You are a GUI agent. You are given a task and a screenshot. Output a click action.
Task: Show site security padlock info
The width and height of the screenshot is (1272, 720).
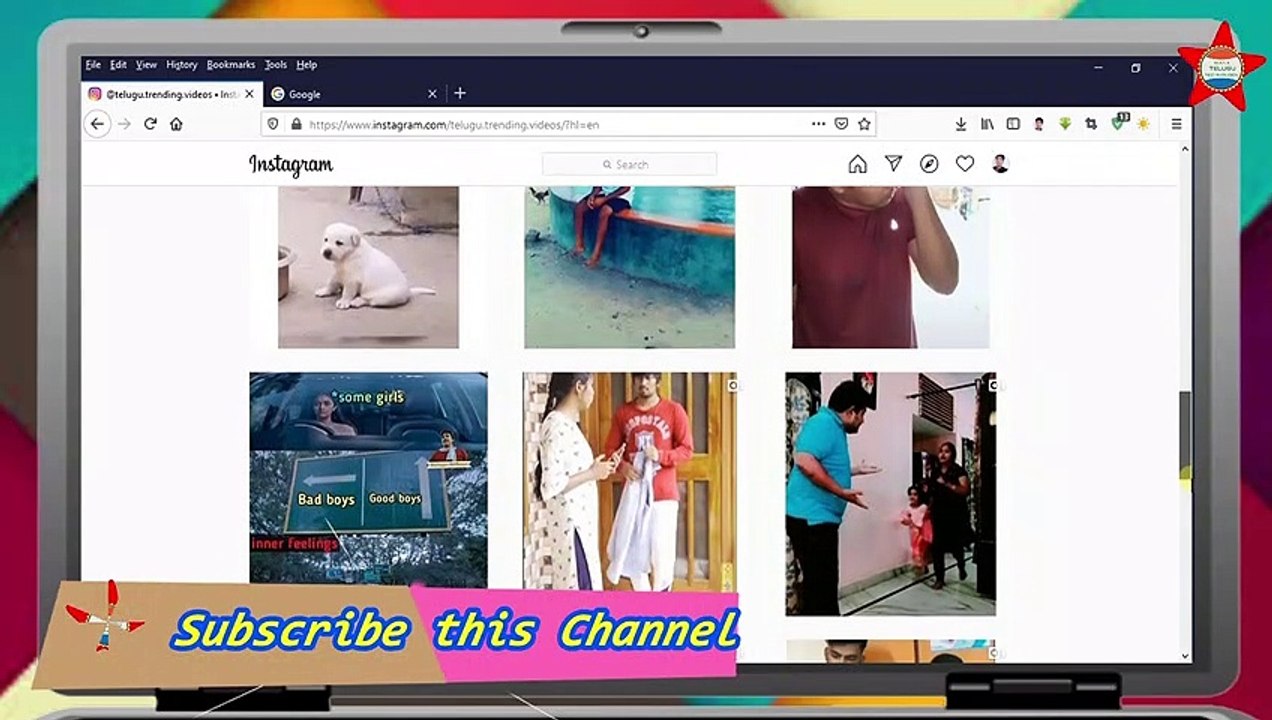(x=296, y=124)
